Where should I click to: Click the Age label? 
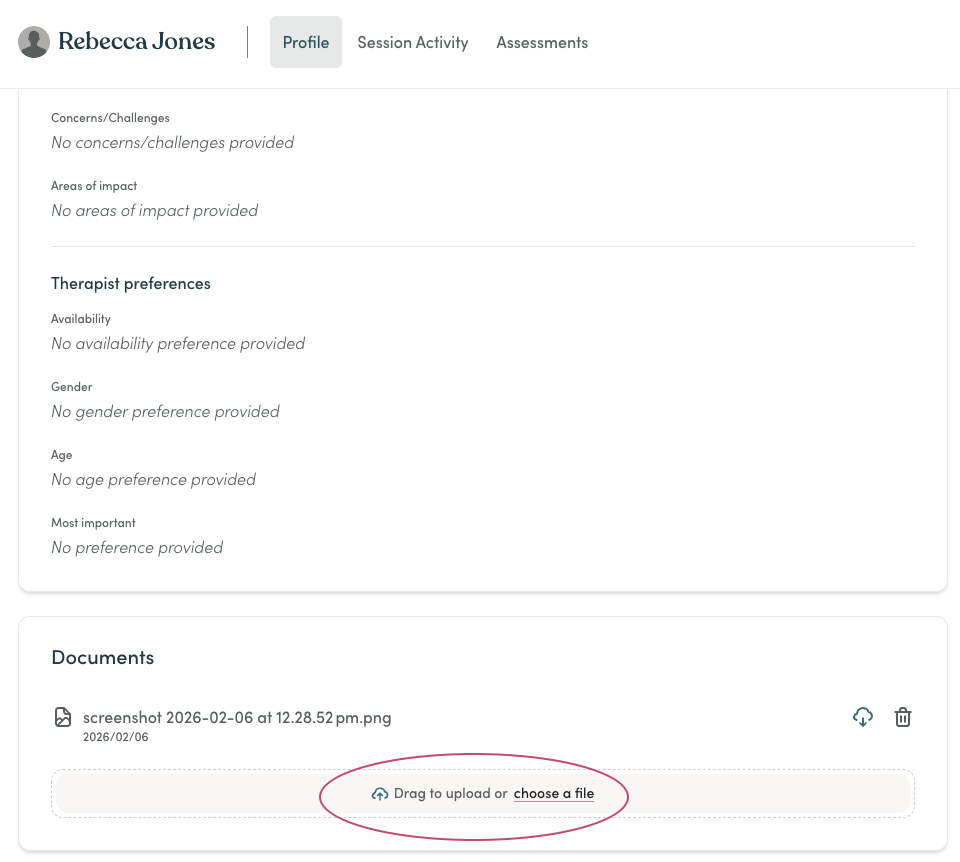(x=61, y=455)
